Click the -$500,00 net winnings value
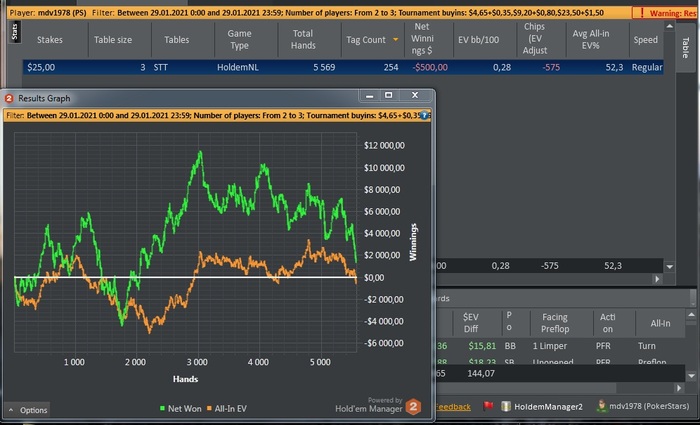This screenshot has height=425, width=700. 430,67
